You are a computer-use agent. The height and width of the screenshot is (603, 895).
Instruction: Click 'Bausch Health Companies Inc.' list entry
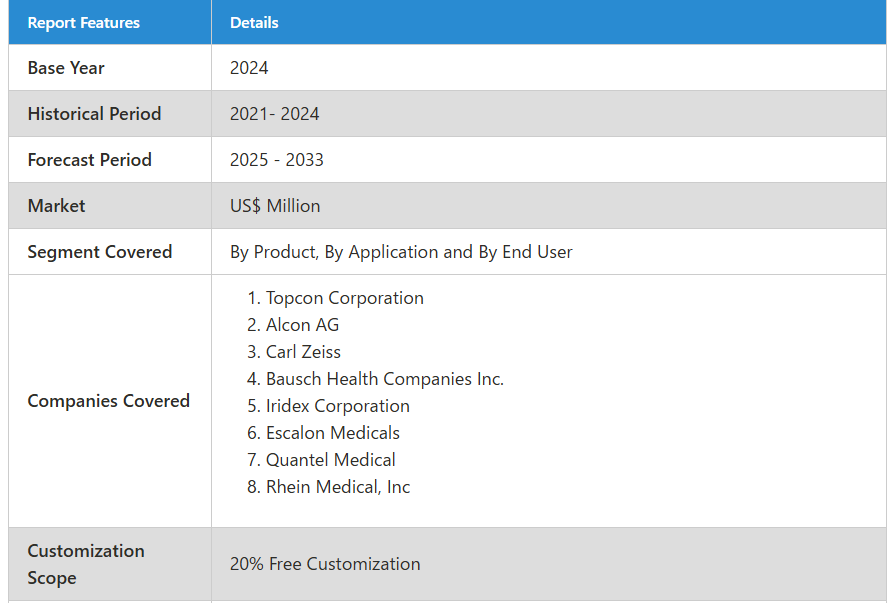click(x=385, y=379)
